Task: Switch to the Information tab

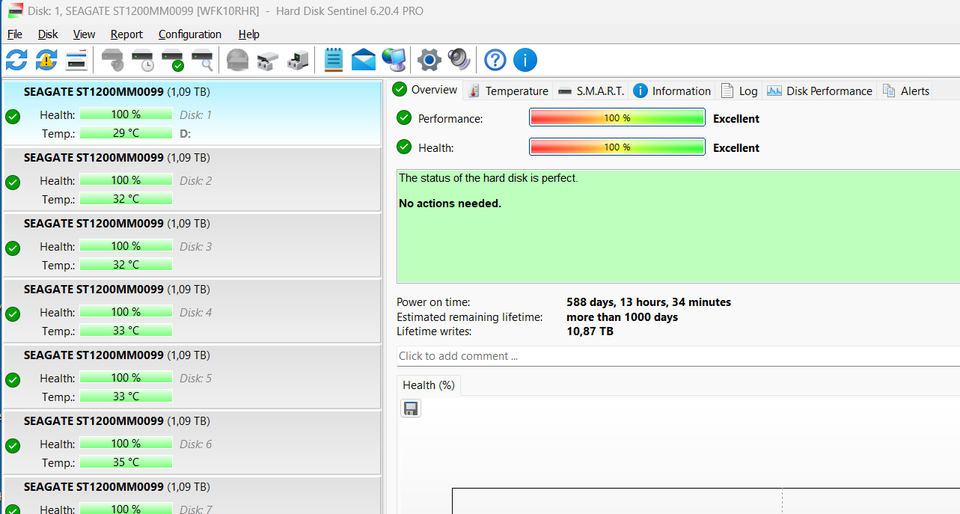Action: [672, 91]
